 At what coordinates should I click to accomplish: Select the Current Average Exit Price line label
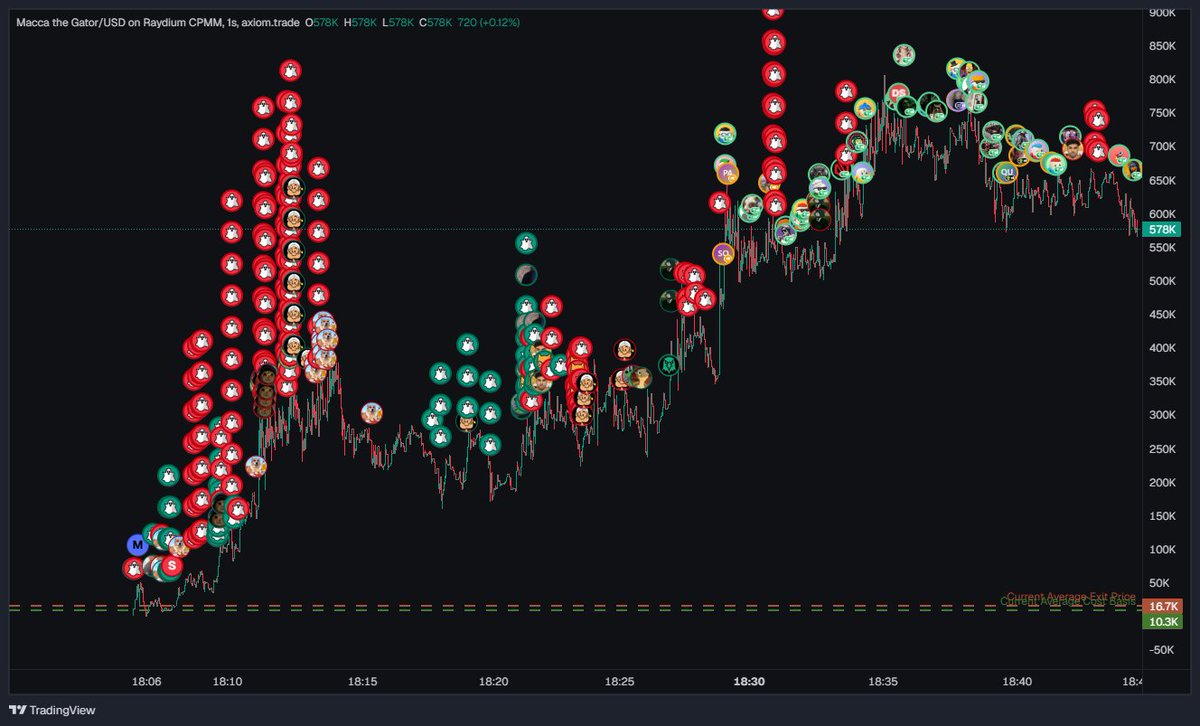1071,597
